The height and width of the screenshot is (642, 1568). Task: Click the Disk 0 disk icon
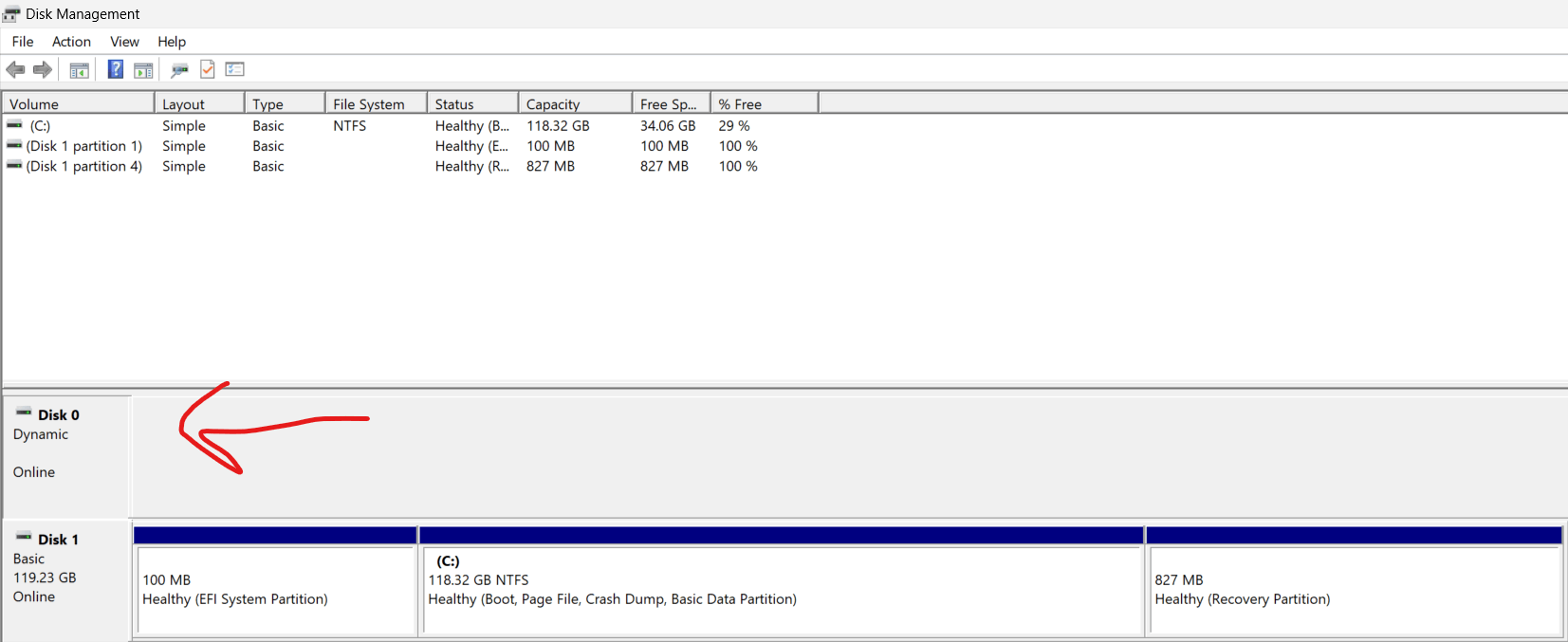[24, 413]
